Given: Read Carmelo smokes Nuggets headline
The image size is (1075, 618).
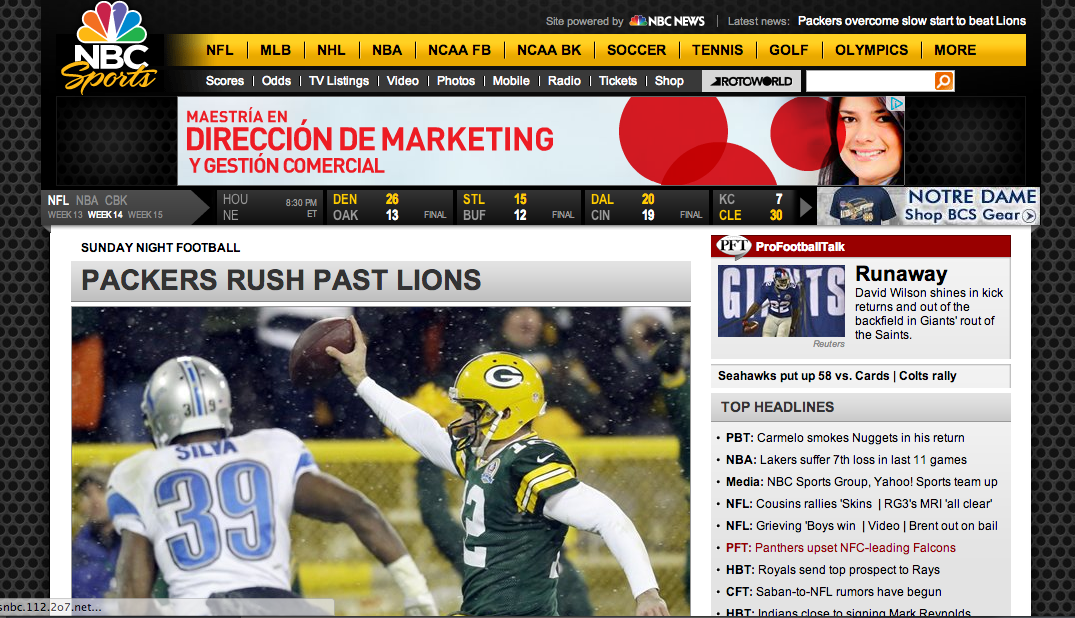Looking at the screenshot, I should tap(860, 438).
